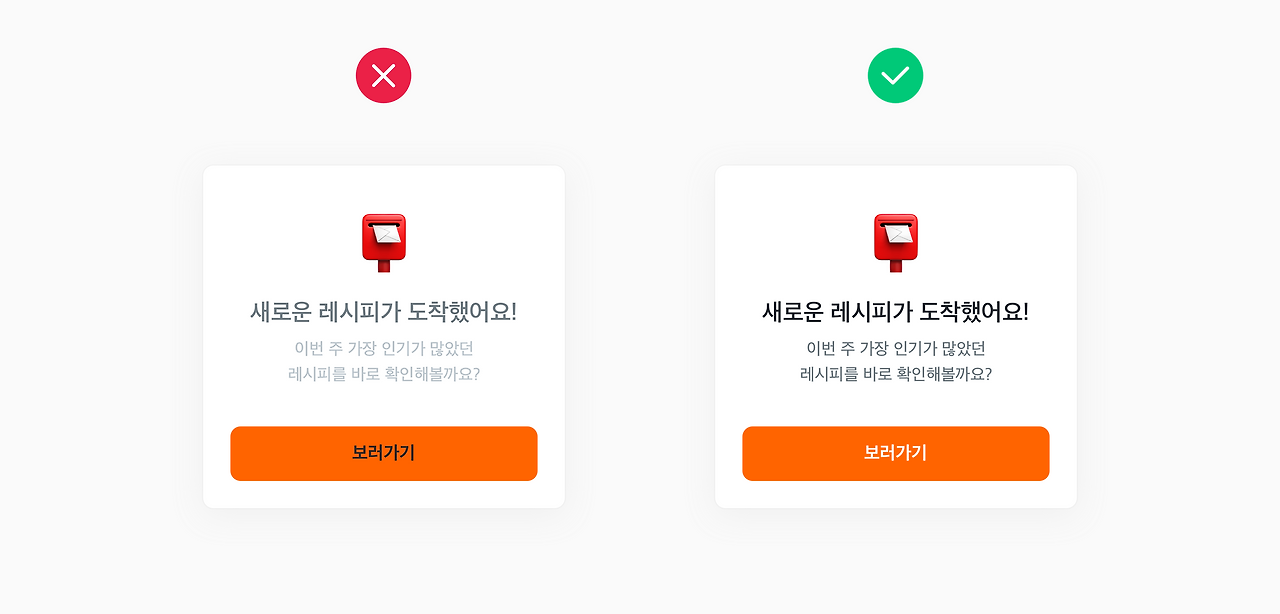Click the 보러가기 button with black text
Viewport: 1280px width, 614px height.
[384, 454]
